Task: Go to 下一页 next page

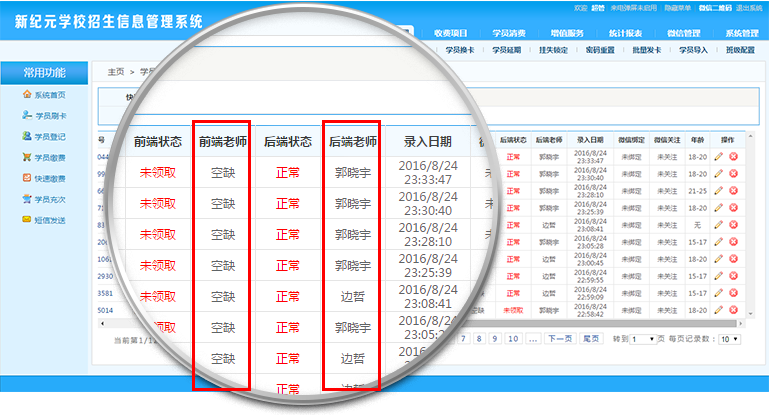Action: click(560, 339)
